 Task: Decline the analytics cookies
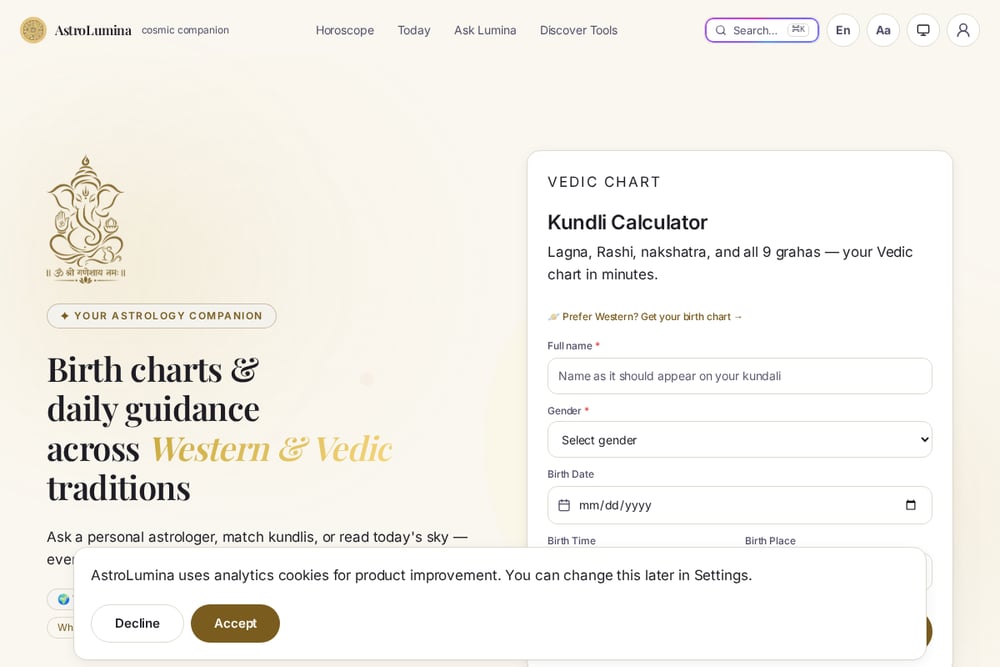[x=137, y=623]
